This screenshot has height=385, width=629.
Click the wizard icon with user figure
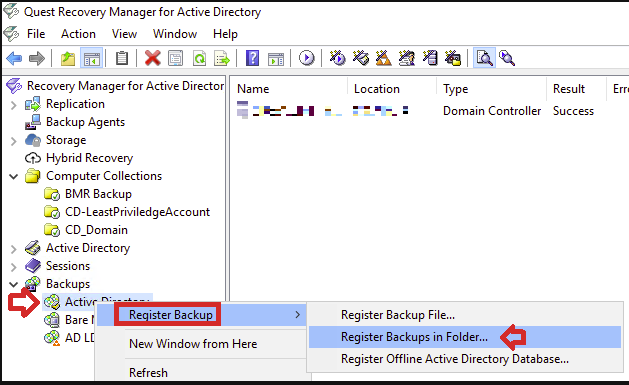pyautogui.click(x=406, y=59)
